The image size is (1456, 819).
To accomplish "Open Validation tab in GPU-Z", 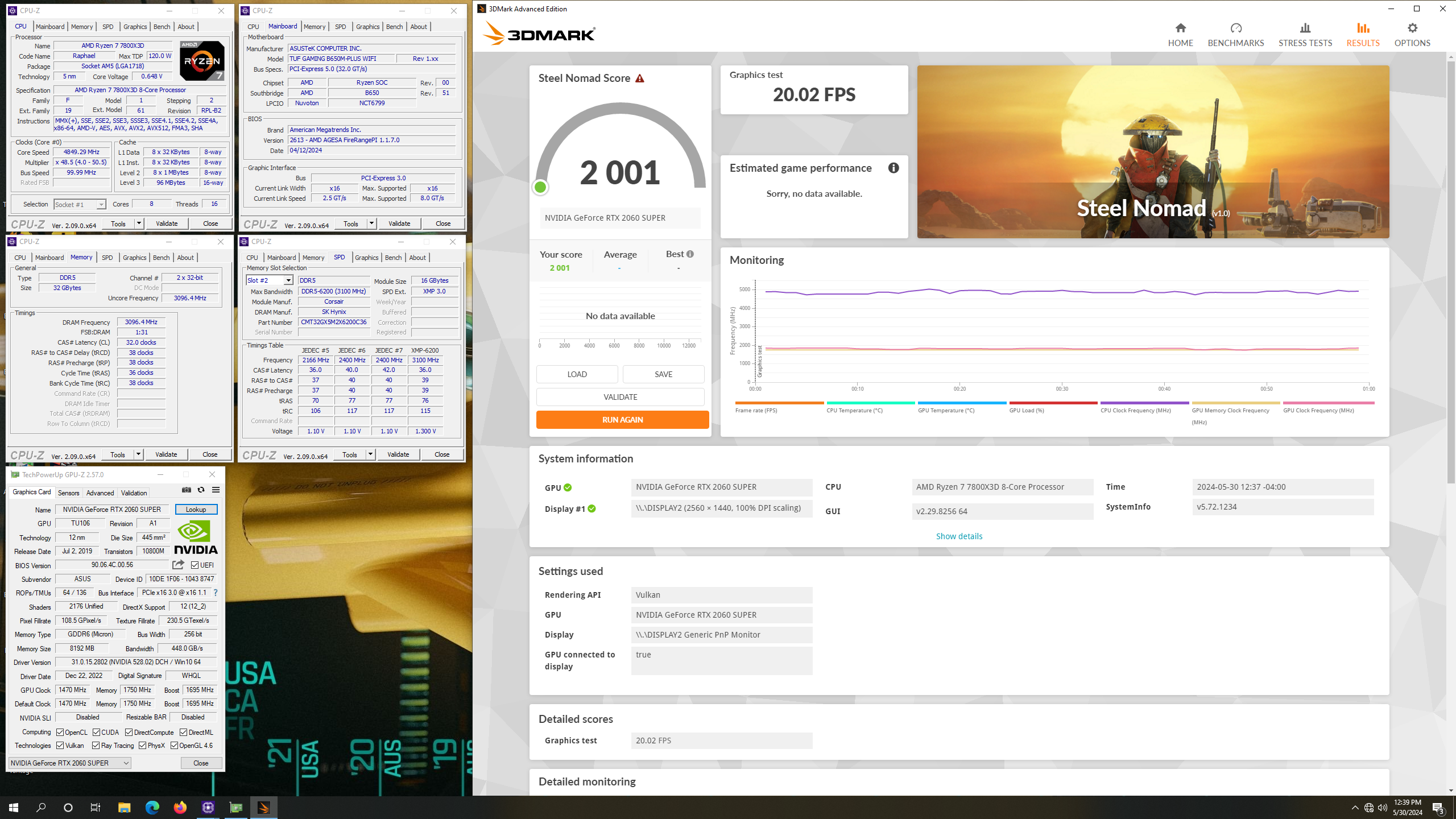I will pos(134,493).
